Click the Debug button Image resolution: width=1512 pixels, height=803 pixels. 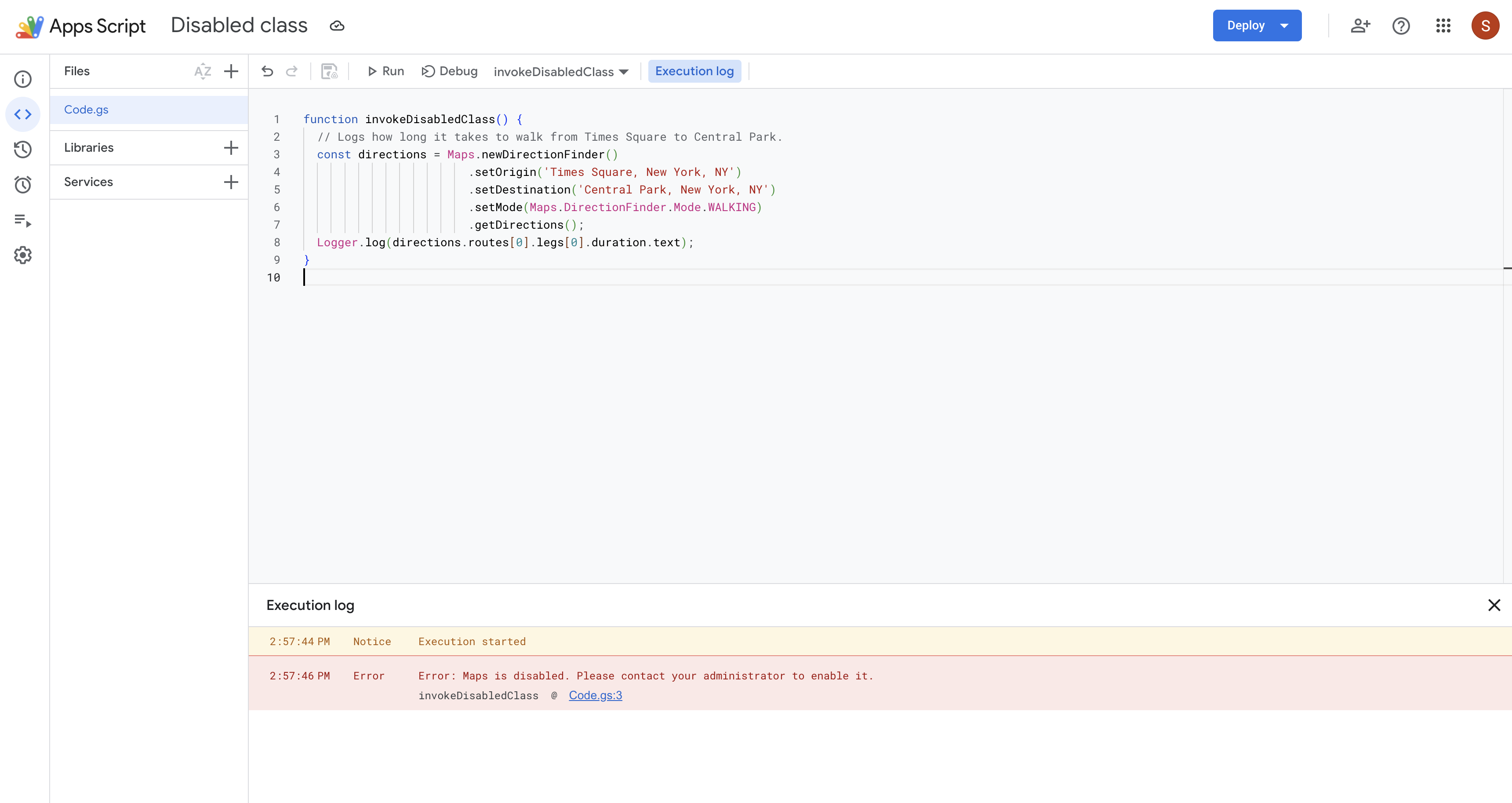click(x=450, y=71)
